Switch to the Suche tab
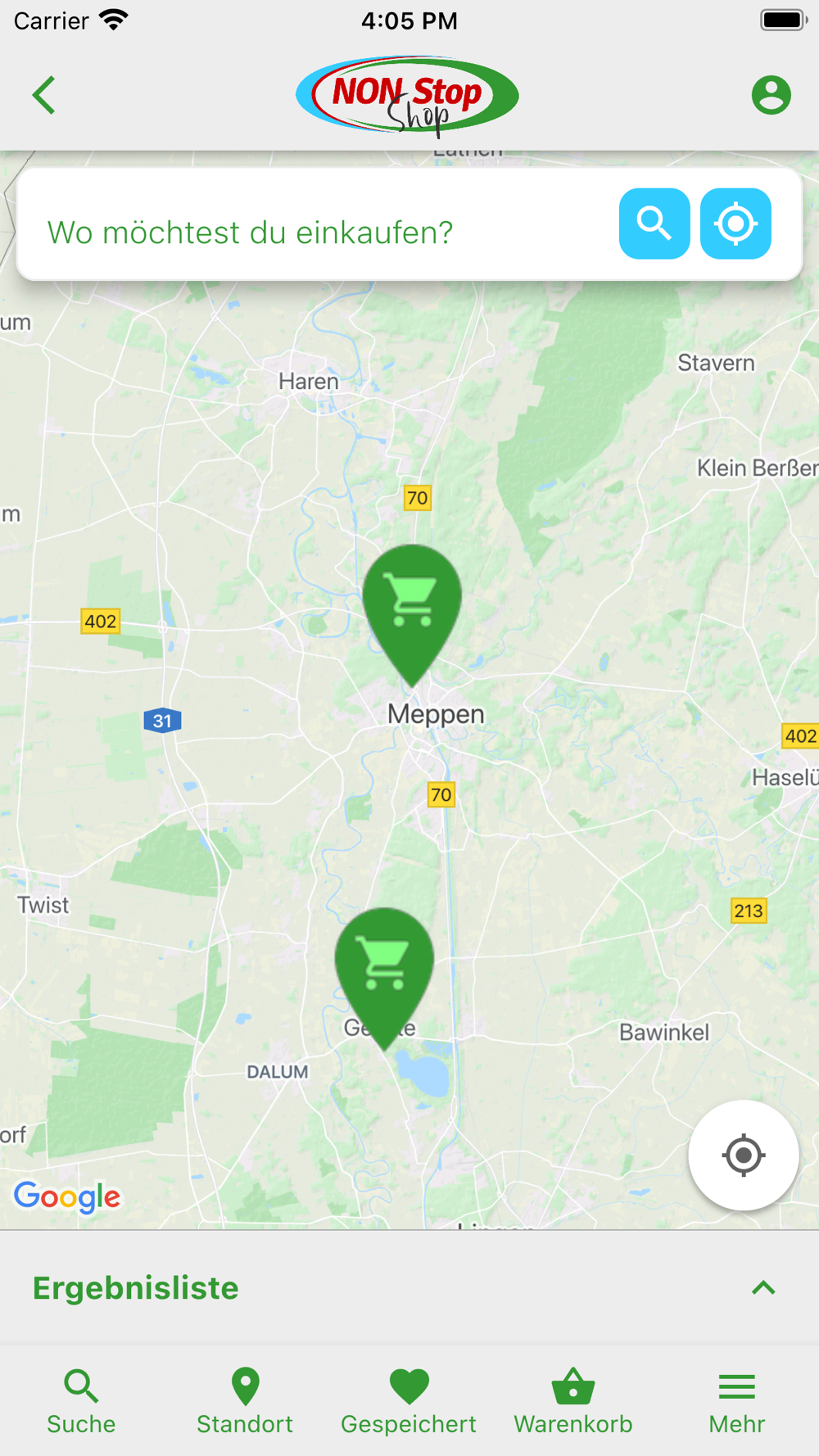819x1456 pixels. (x=81, y=1401)
